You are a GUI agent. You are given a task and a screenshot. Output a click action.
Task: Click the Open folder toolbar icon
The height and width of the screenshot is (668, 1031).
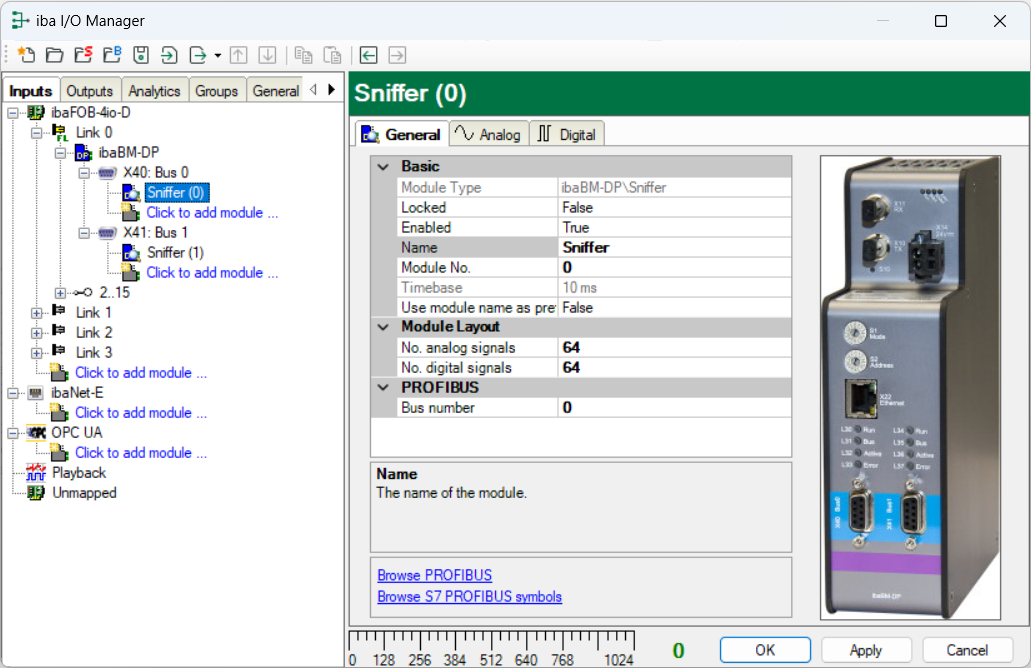55,55
